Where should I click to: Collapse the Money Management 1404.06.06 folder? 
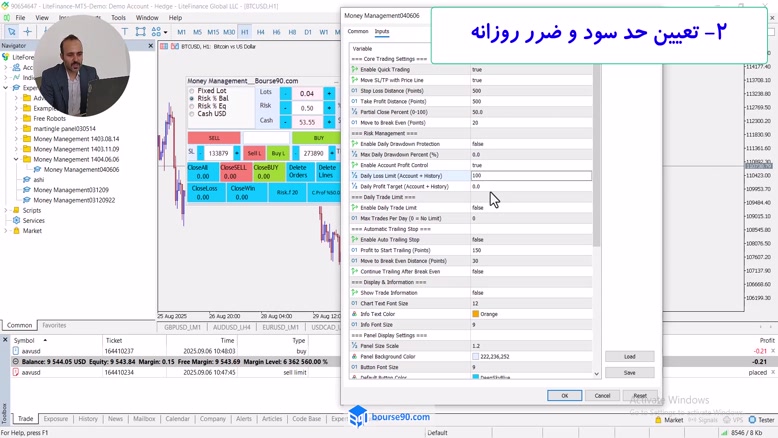coord(16,159)
